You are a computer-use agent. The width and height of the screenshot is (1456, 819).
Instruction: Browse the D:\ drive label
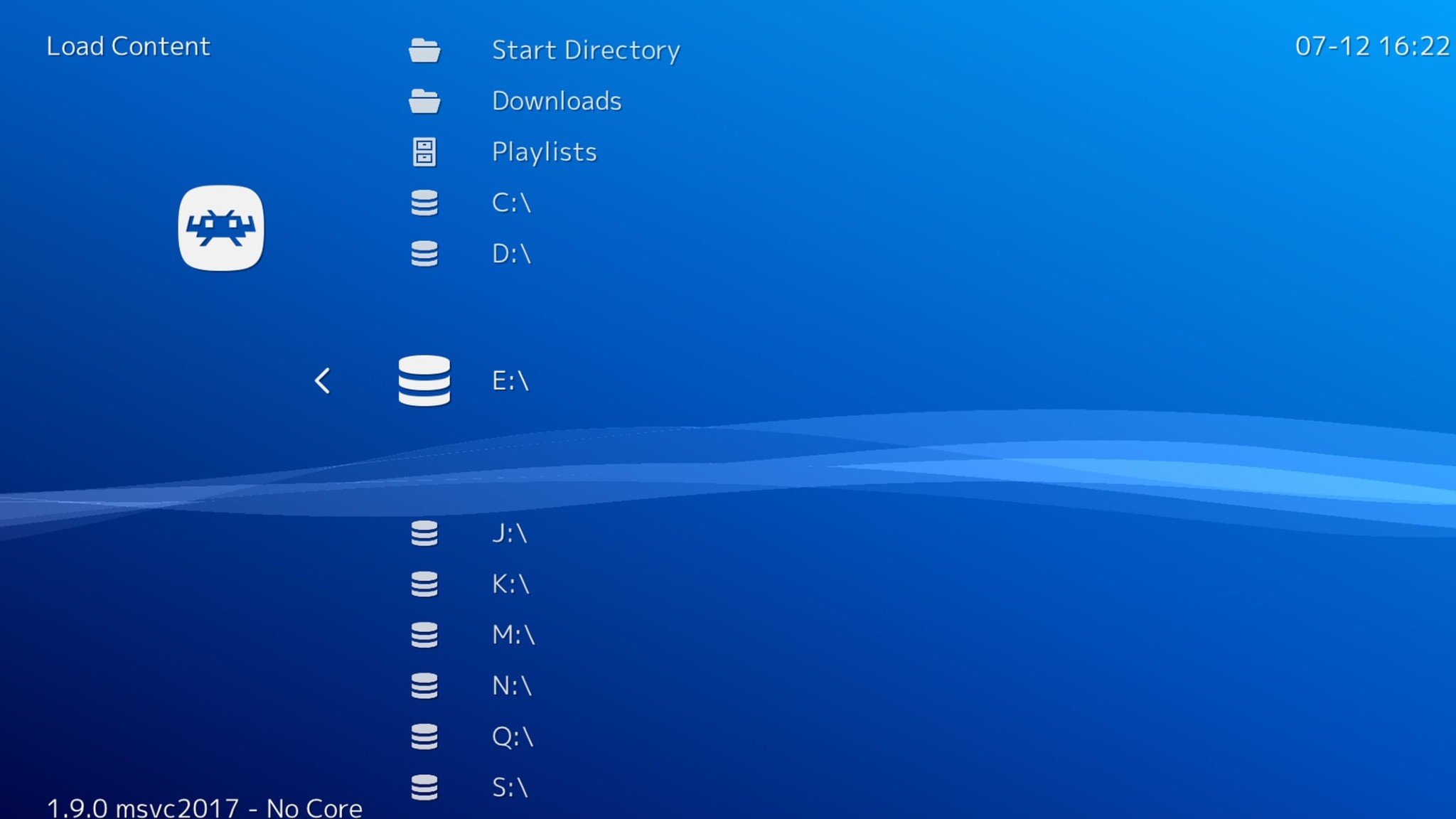511,254
